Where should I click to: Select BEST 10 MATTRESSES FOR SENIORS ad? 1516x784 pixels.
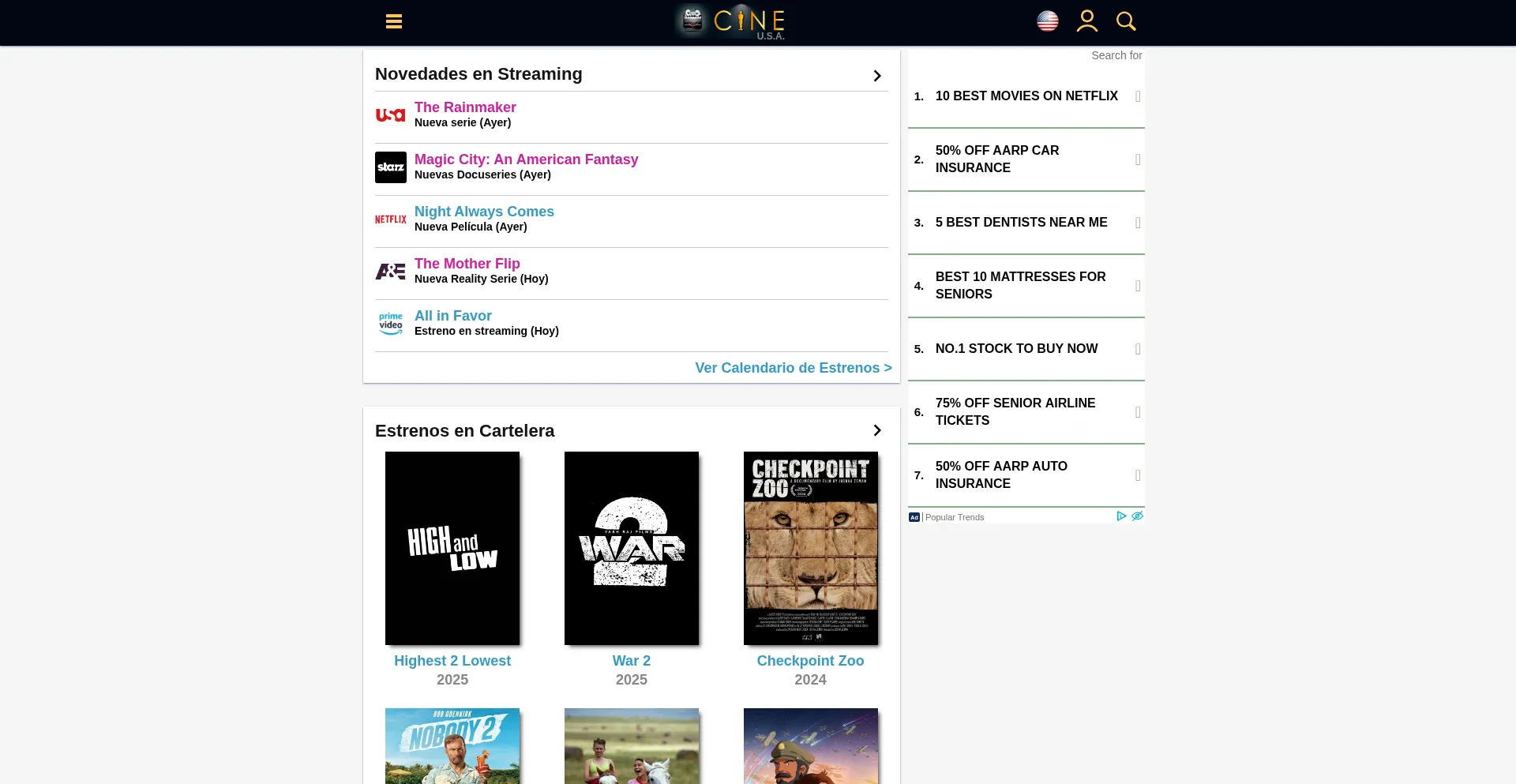1026,286
